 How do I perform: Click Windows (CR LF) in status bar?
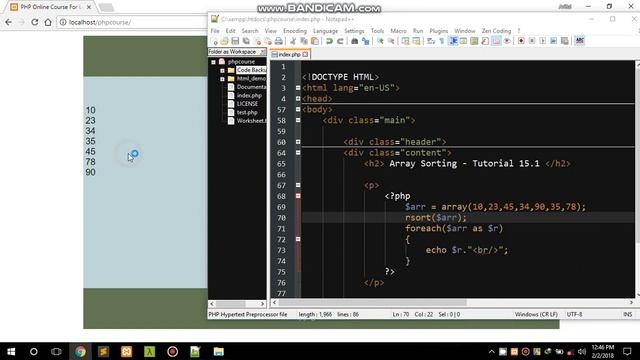tap(536, 314)
